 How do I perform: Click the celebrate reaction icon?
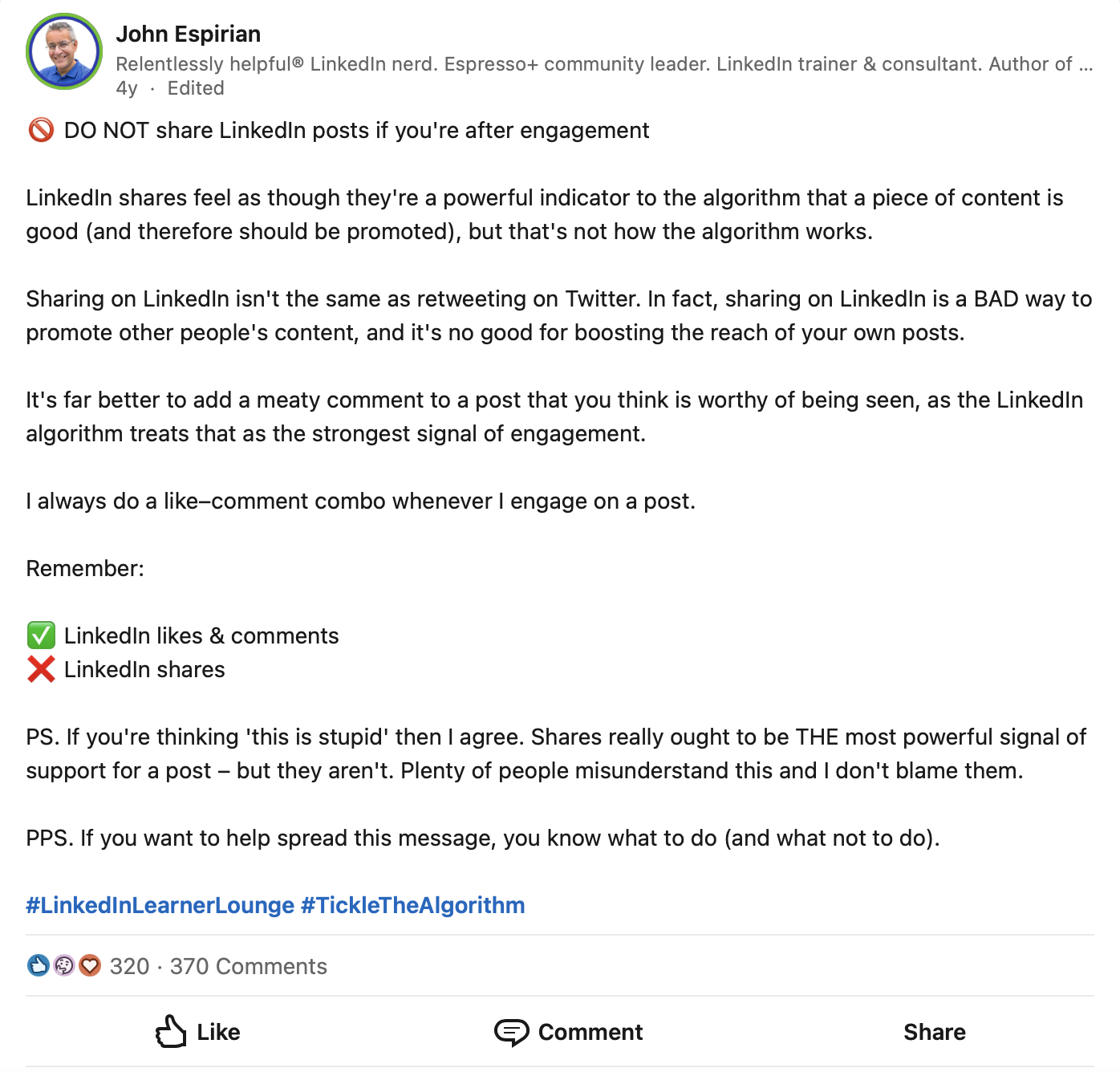[x=63, y=966]
